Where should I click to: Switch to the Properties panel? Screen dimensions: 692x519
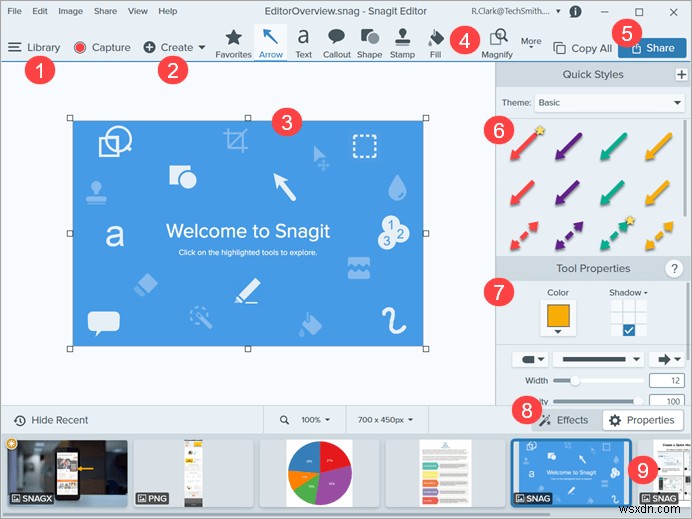[644, 420]
